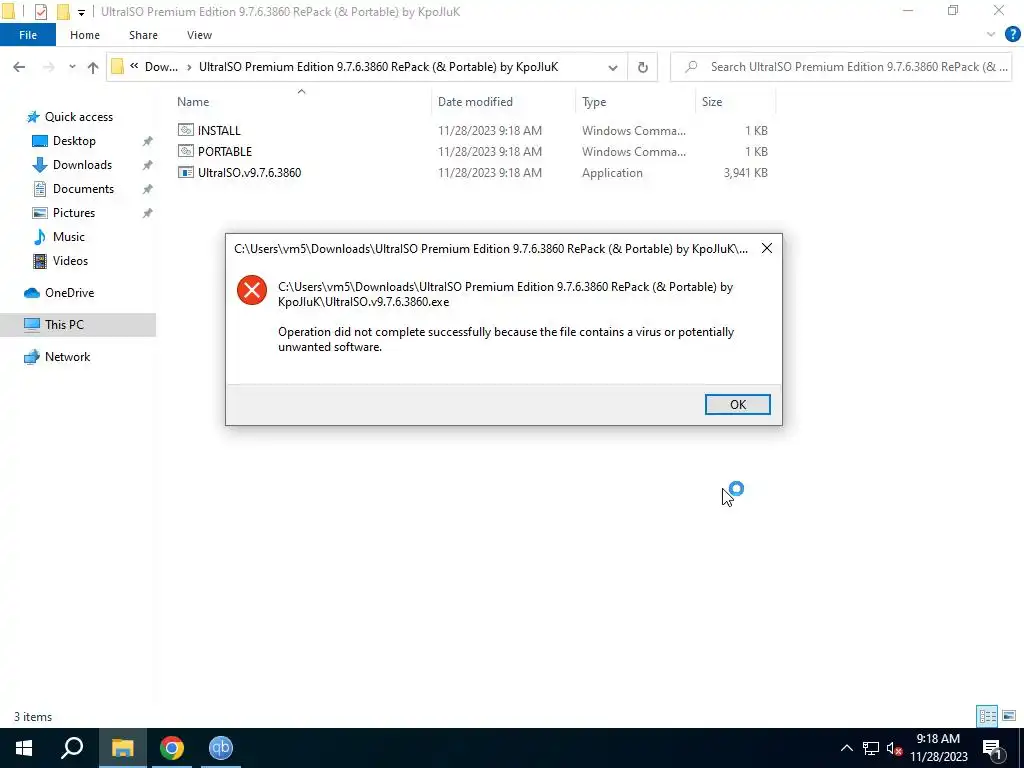This screenshot has width=1024, height=768.
Task: Open qBittorrent from the taskbar
Action: coord(221,748)
